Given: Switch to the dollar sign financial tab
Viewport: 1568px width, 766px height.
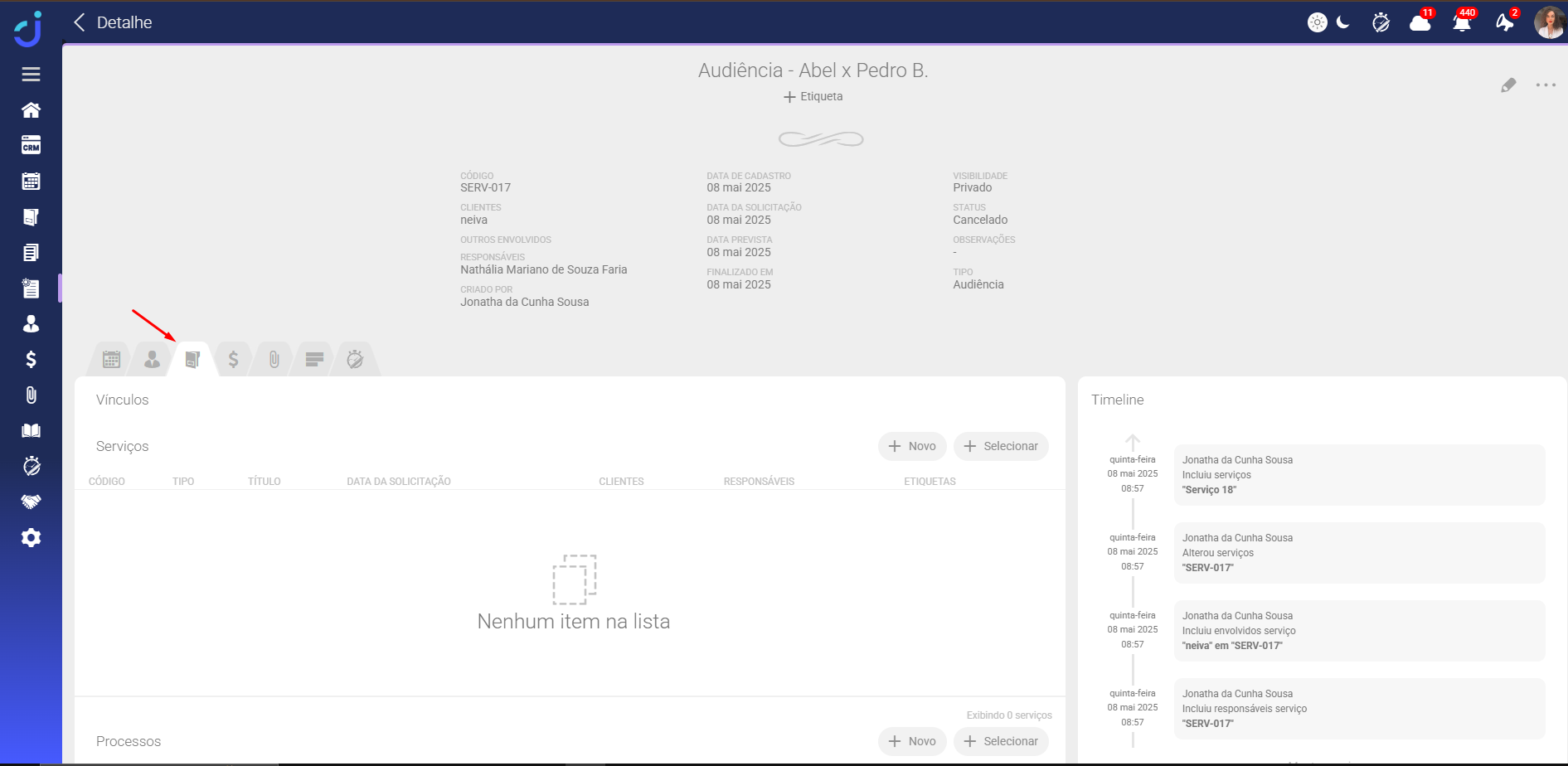Looking at the screenshot, I should pyautogui.click(x=233, y=359).
